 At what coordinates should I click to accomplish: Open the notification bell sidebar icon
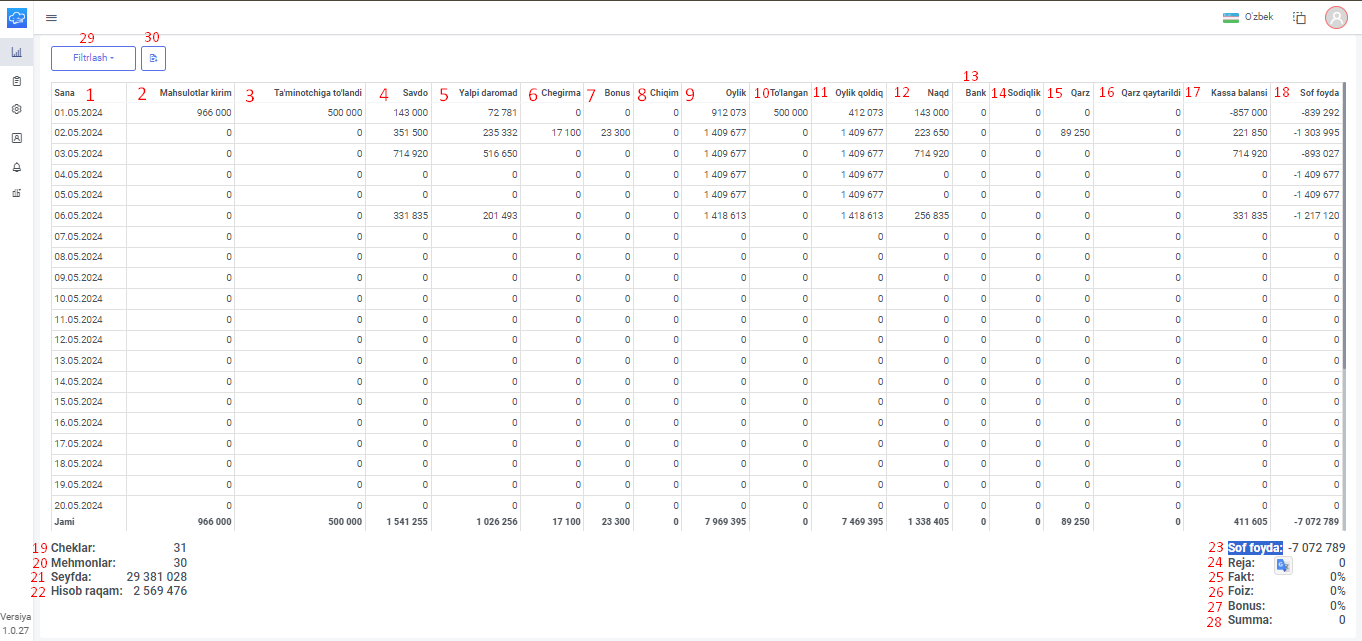[16, 167]
